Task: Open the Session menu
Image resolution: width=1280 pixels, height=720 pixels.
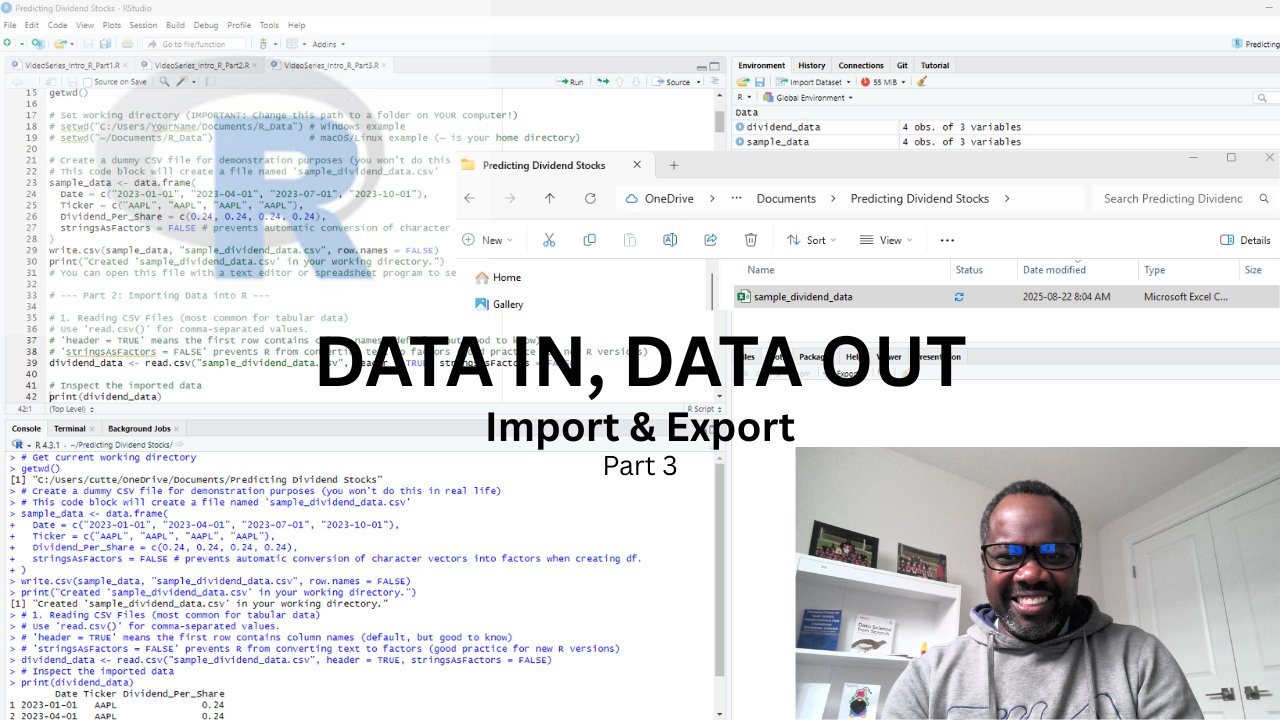Action: pyautogui.click(x=143, y=25)
